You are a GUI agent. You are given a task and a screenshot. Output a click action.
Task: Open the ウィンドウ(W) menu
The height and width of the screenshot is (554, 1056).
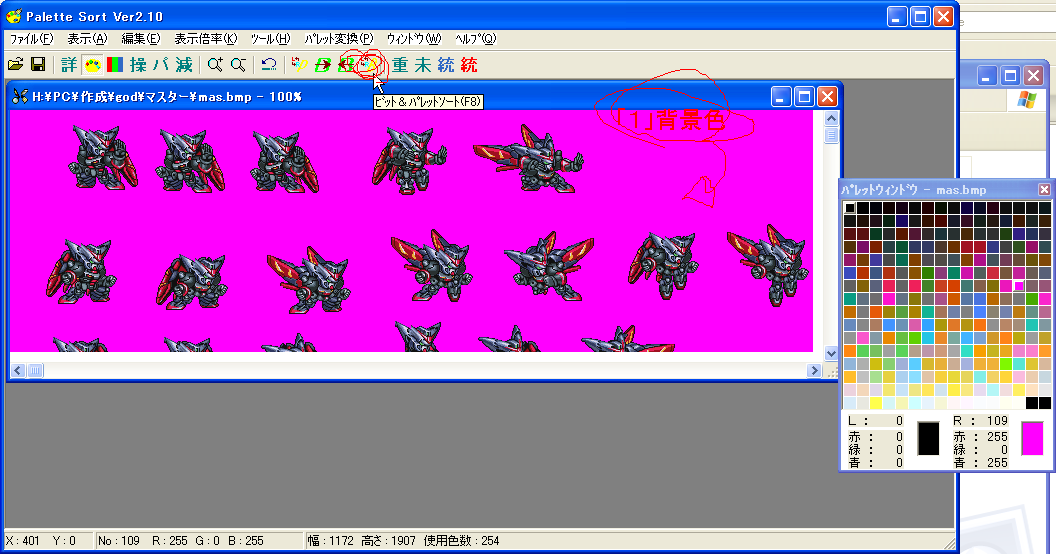point(414,39)
